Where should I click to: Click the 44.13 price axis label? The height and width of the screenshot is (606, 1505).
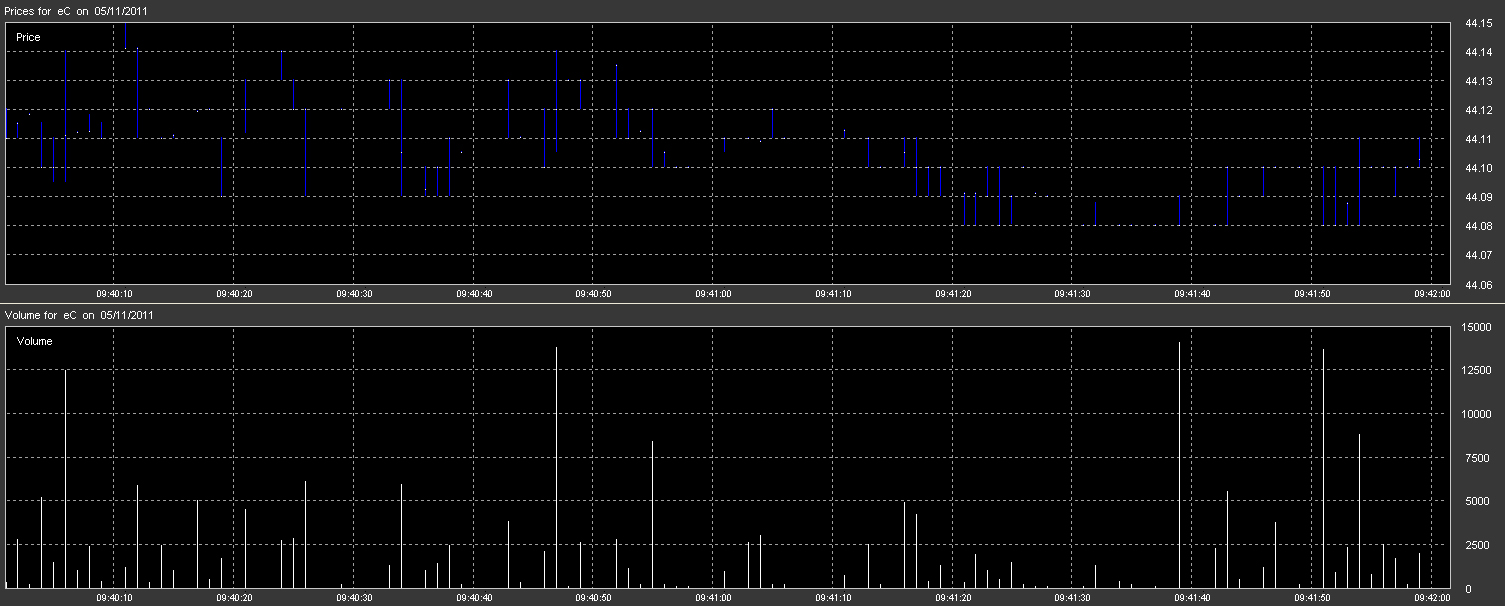click(x=1478, y=81)
